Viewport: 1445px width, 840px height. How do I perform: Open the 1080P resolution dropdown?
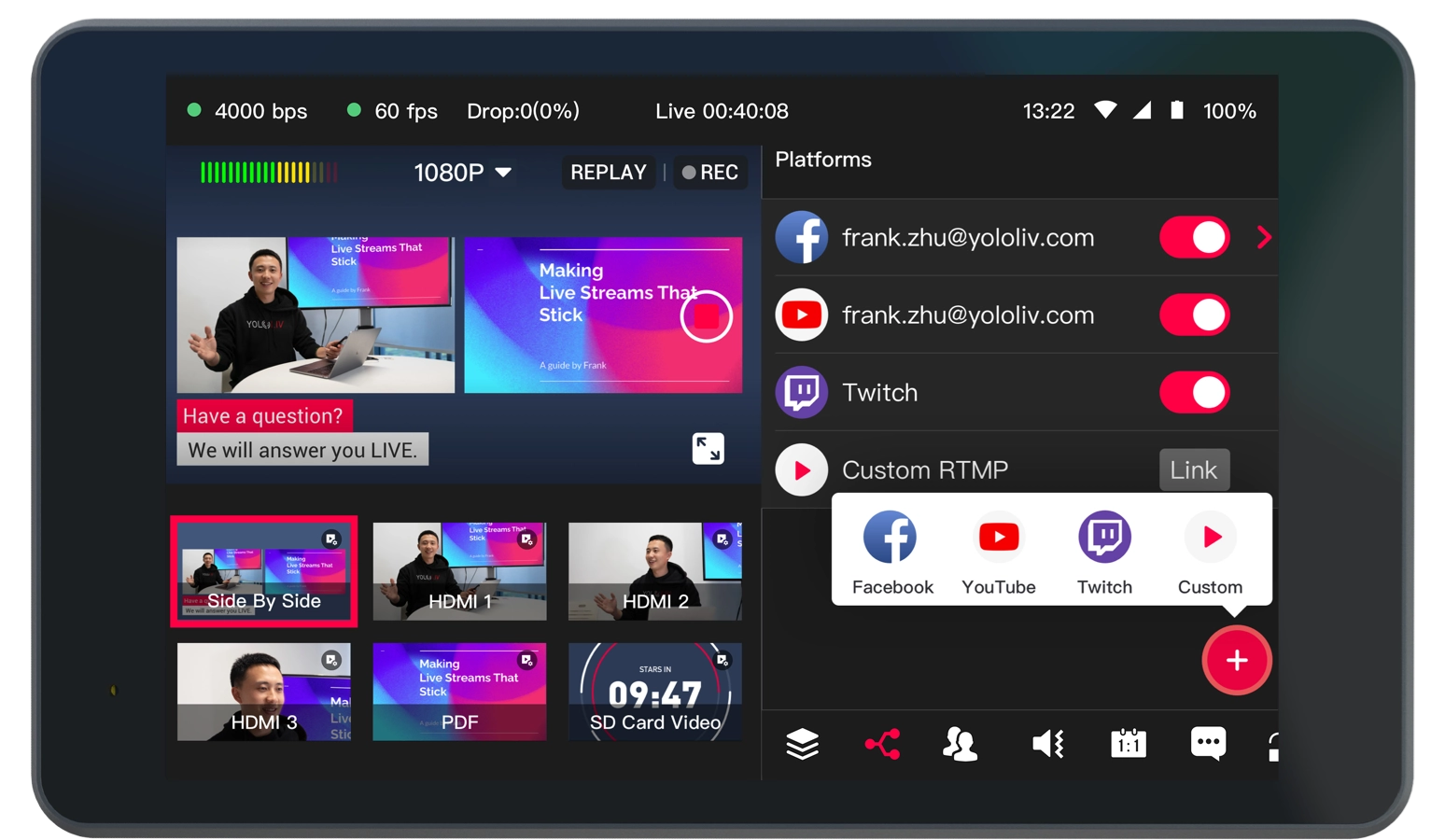(x=462, y=172)
